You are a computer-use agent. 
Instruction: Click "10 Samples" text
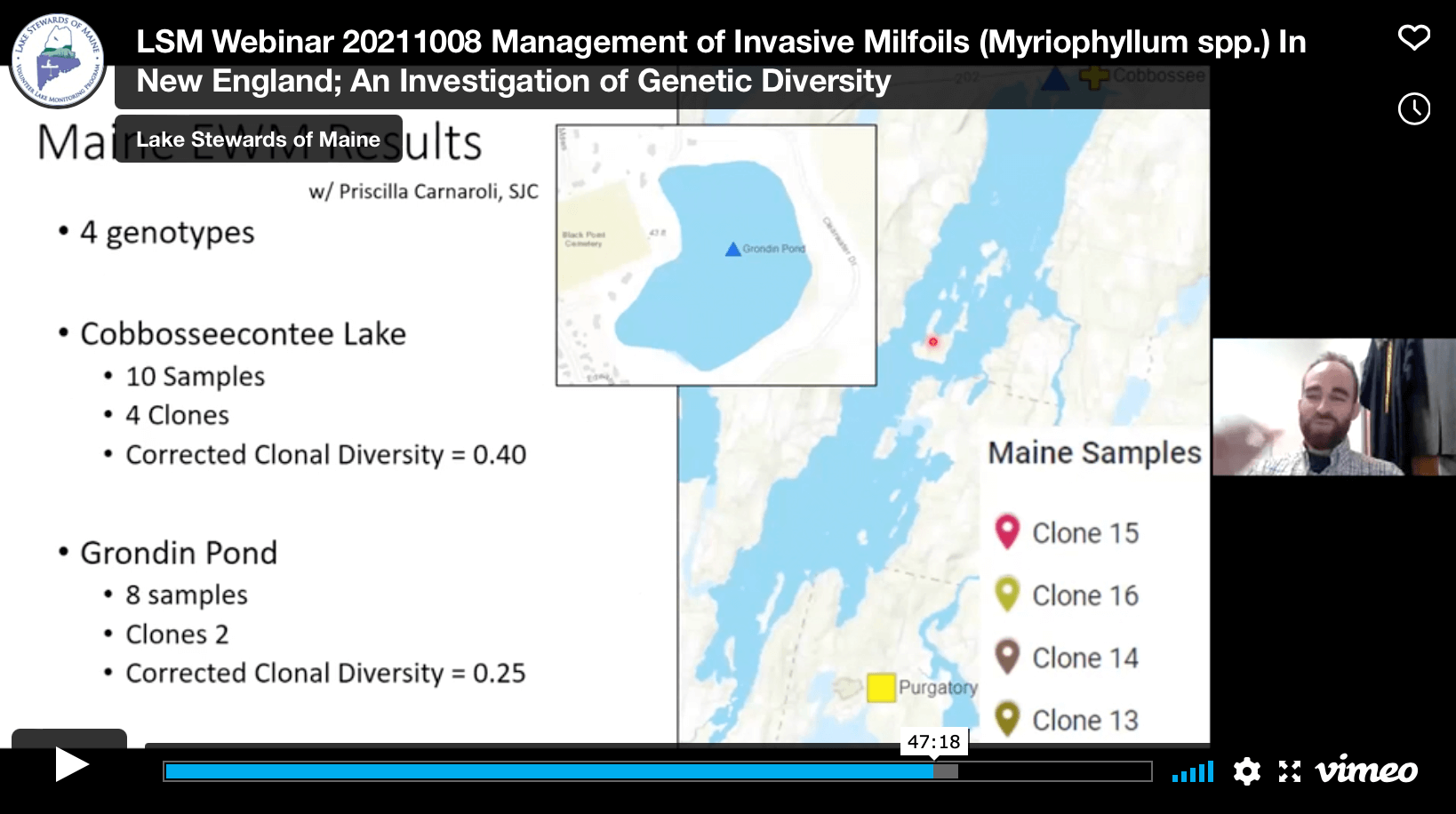click(x=196, y=377)
